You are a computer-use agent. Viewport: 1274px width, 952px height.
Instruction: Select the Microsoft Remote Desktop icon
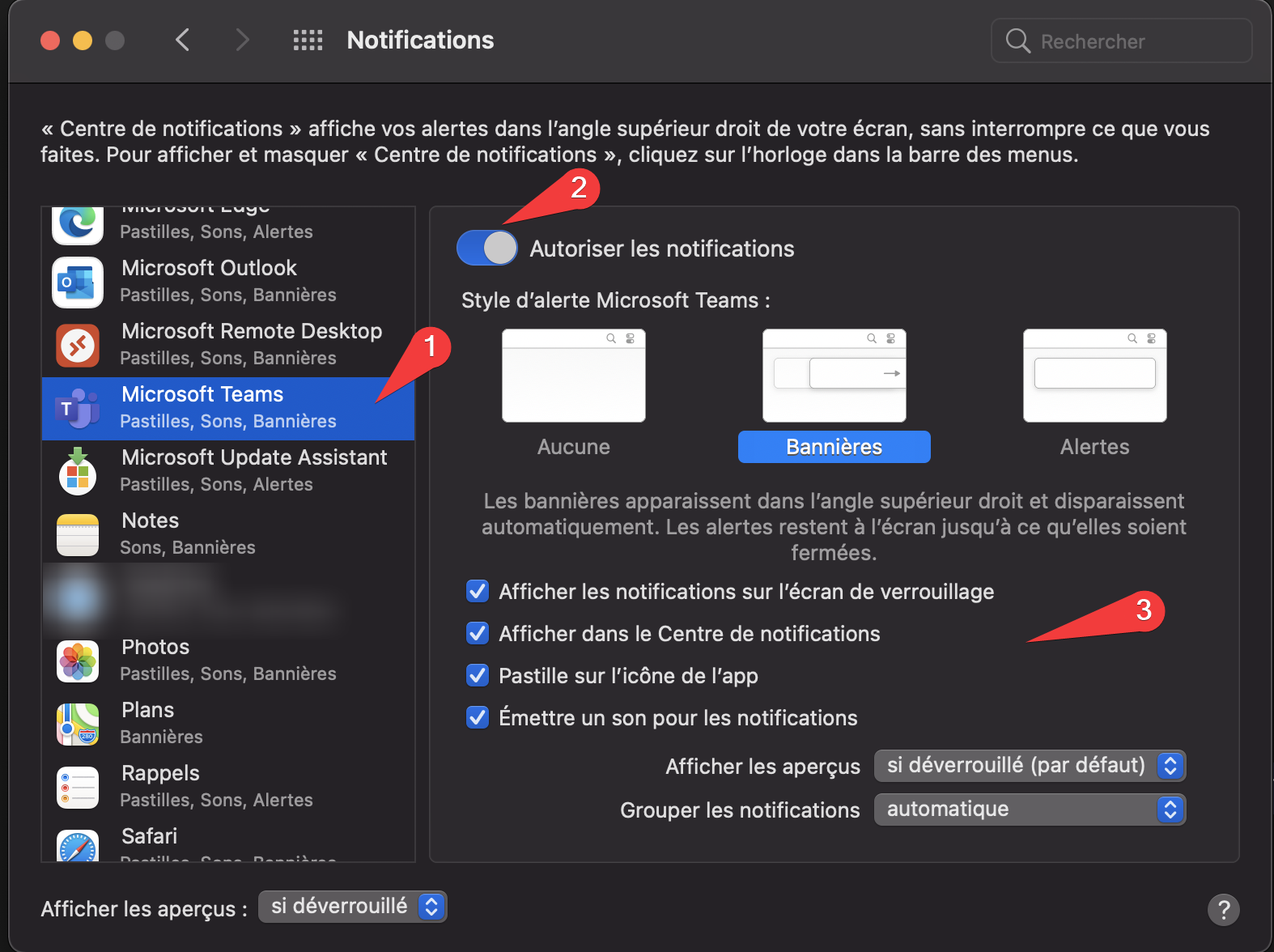(78, 346)
